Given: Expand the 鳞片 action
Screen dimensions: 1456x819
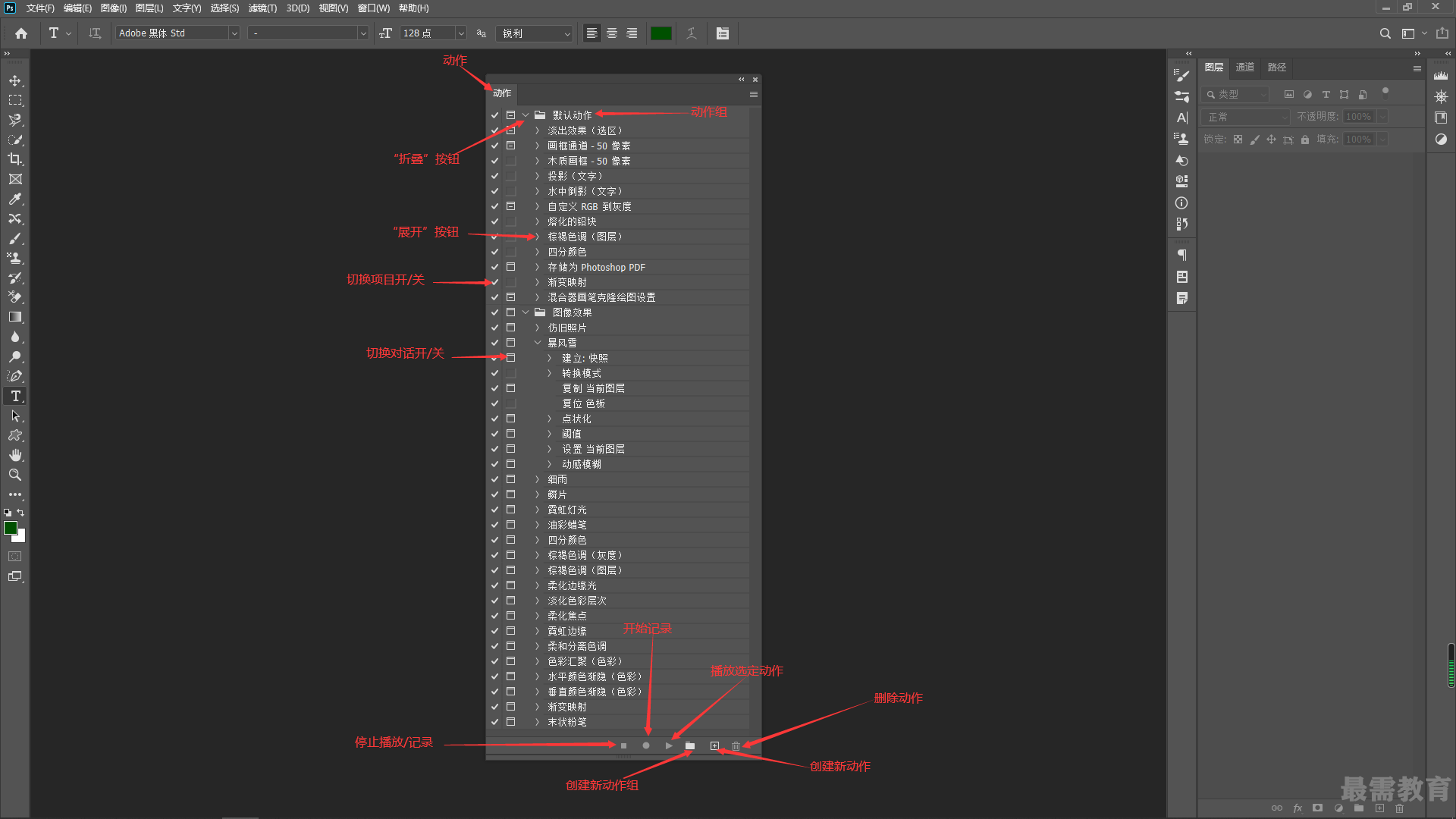Looking at the screenshot, I should (x=537, y=494).
